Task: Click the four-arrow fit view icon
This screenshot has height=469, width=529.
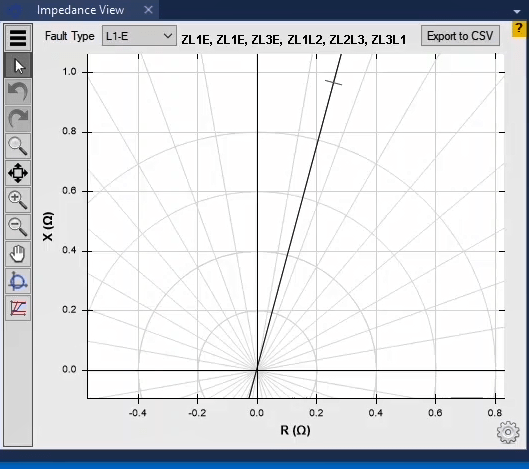Action: 18,173
